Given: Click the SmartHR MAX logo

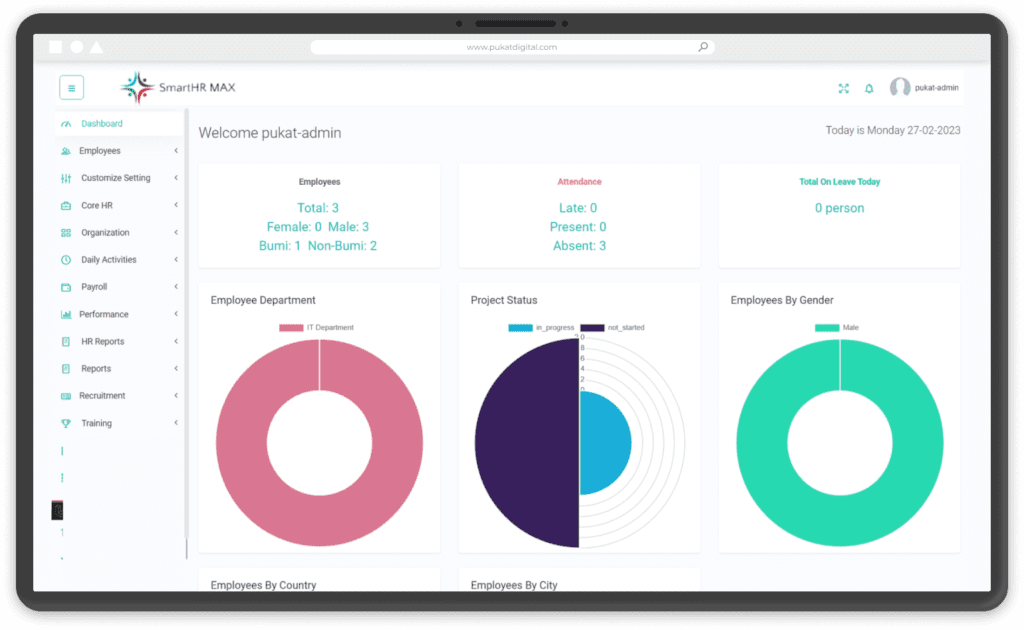Looking at the screenshot, I should tap(175, 87).
